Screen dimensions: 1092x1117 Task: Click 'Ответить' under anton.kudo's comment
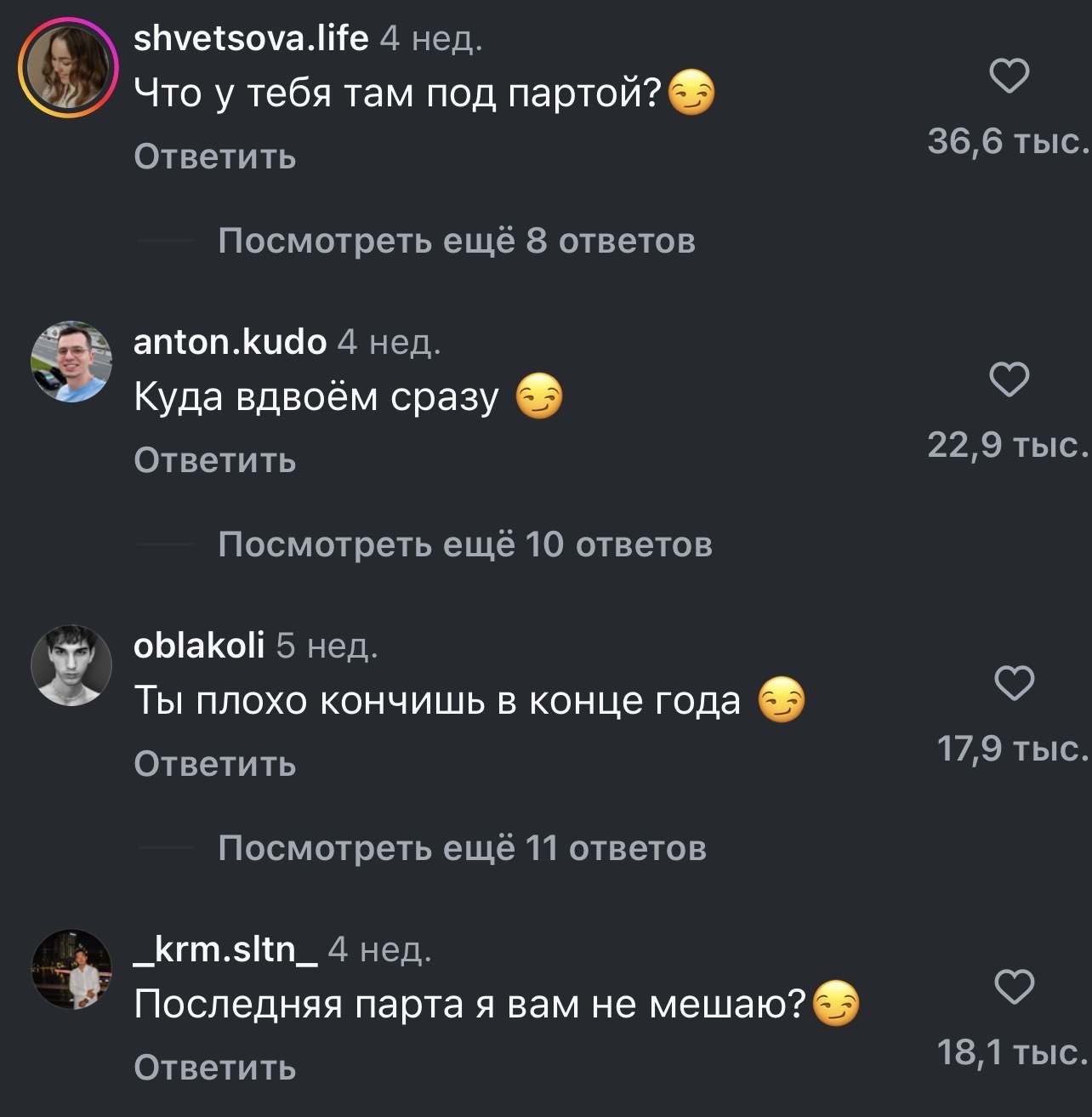pyautogui.click(x=215, y=460)
